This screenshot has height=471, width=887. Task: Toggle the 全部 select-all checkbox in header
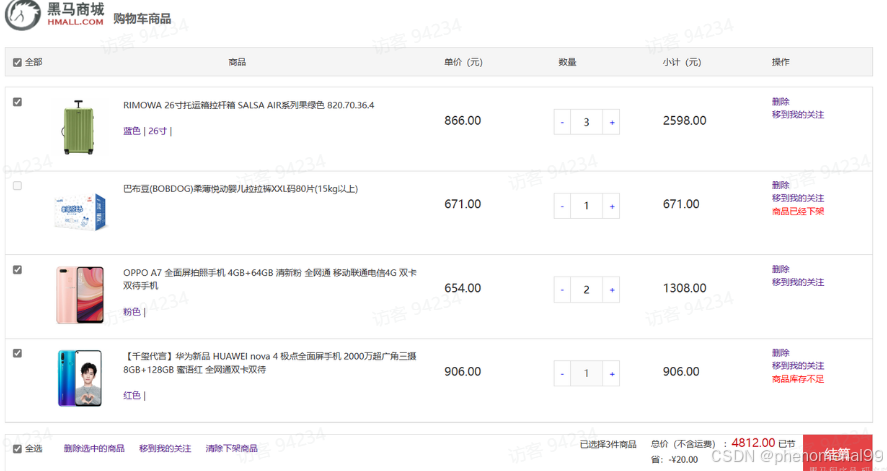[17, 62]
